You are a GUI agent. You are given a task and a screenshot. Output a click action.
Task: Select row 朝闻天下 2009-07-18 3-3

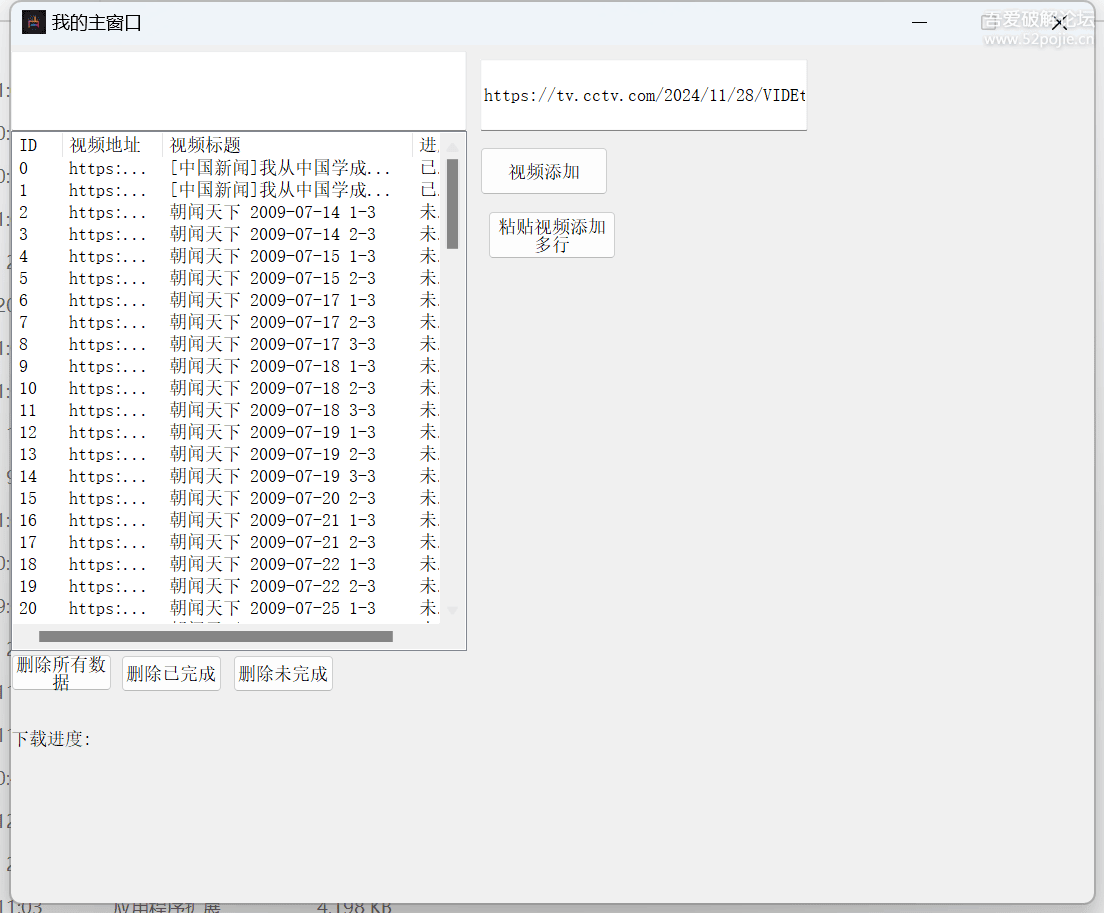pyautogui.click(x=272, y=410)
